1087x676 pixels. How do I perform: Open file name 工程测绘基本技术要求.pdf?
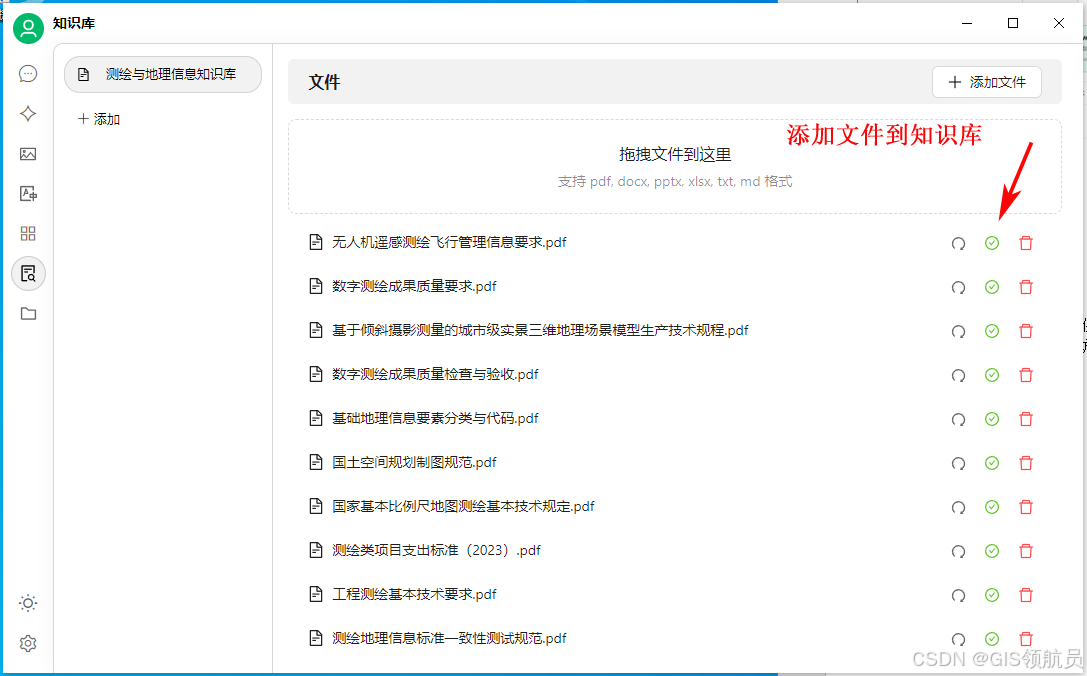[x=414, y=595]
